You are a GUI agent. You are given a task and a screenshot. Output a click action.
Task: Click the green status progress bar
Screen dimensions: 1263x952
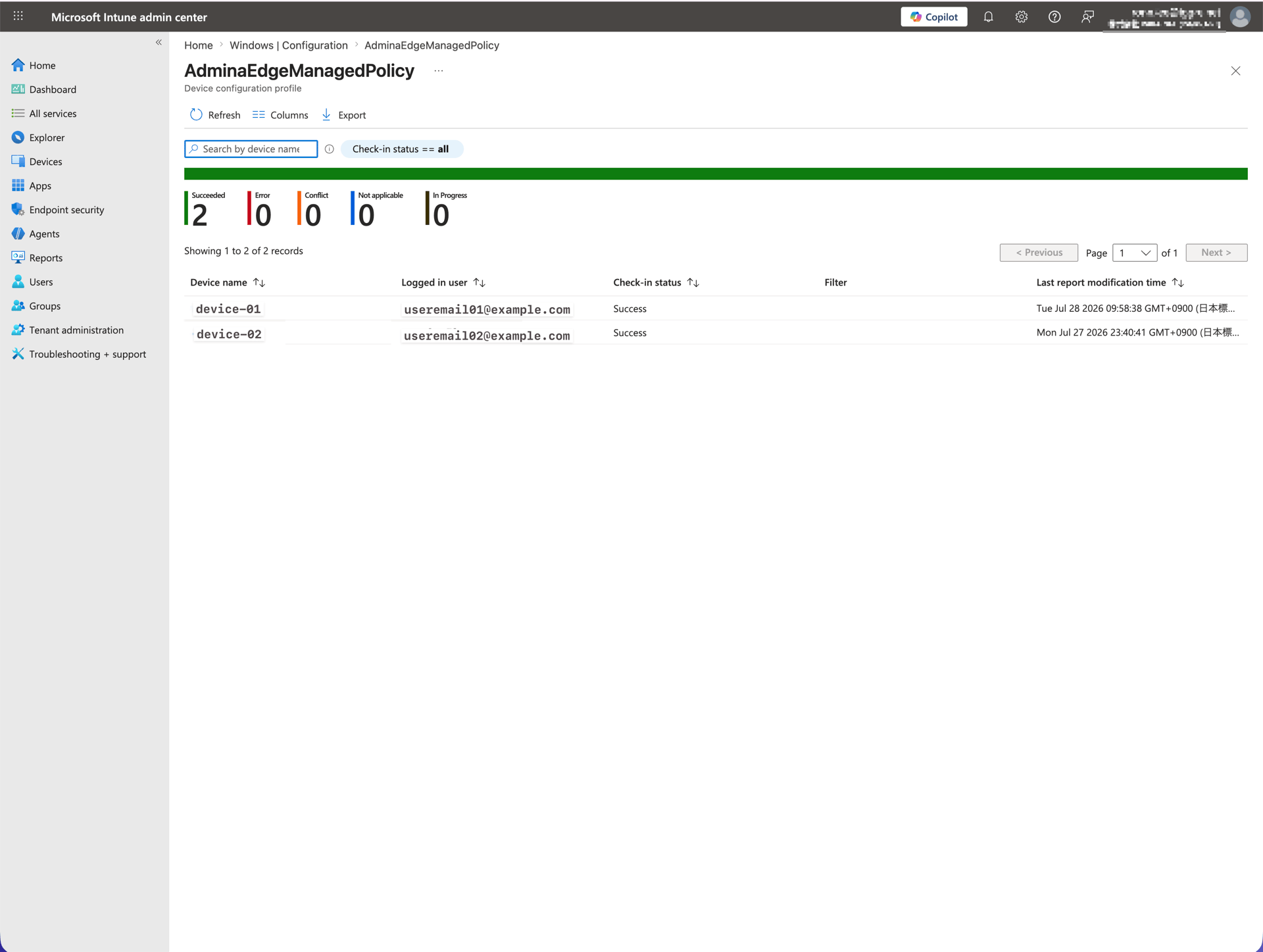click(x=716, y=174)
